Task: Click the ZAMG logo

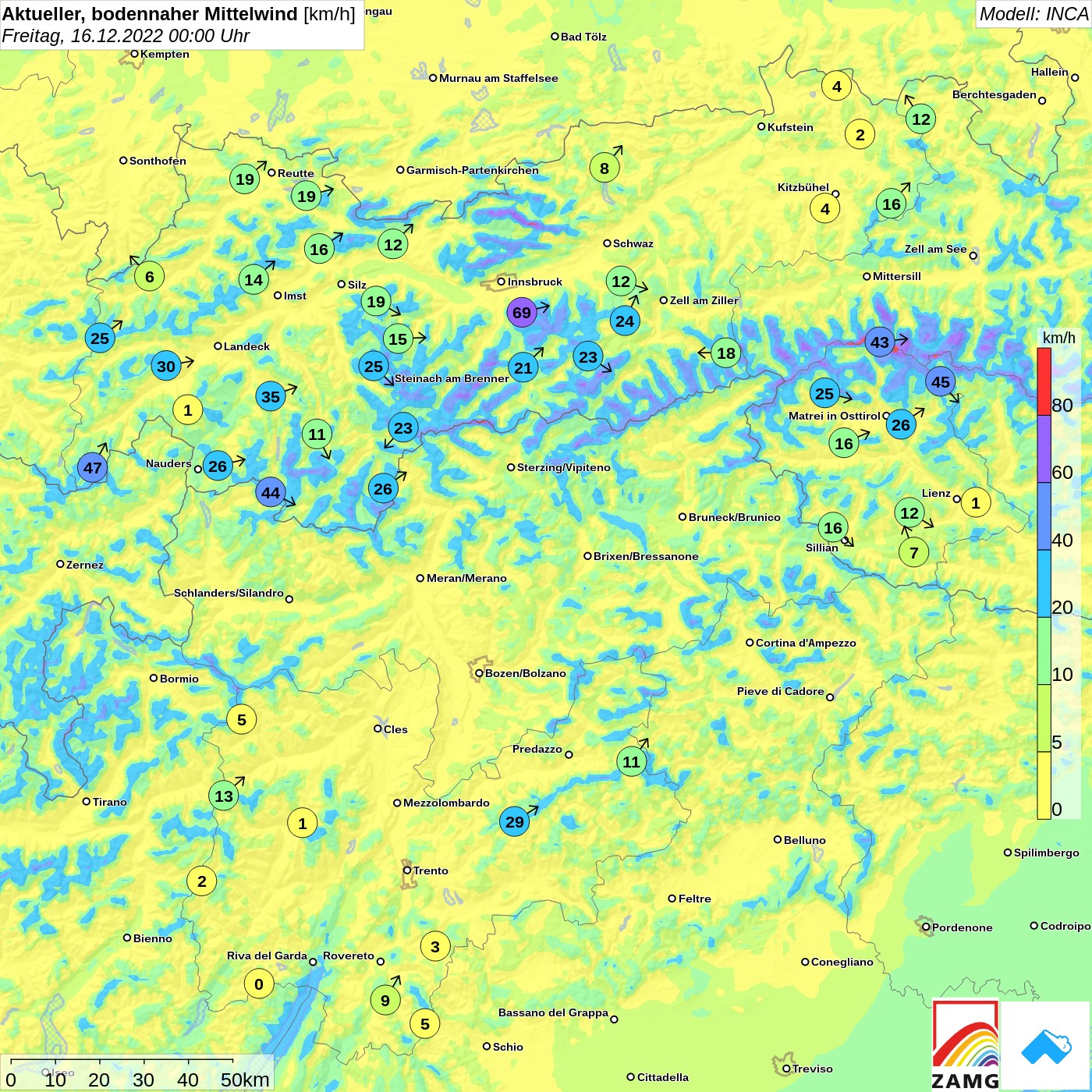Action: [966, 1045]
